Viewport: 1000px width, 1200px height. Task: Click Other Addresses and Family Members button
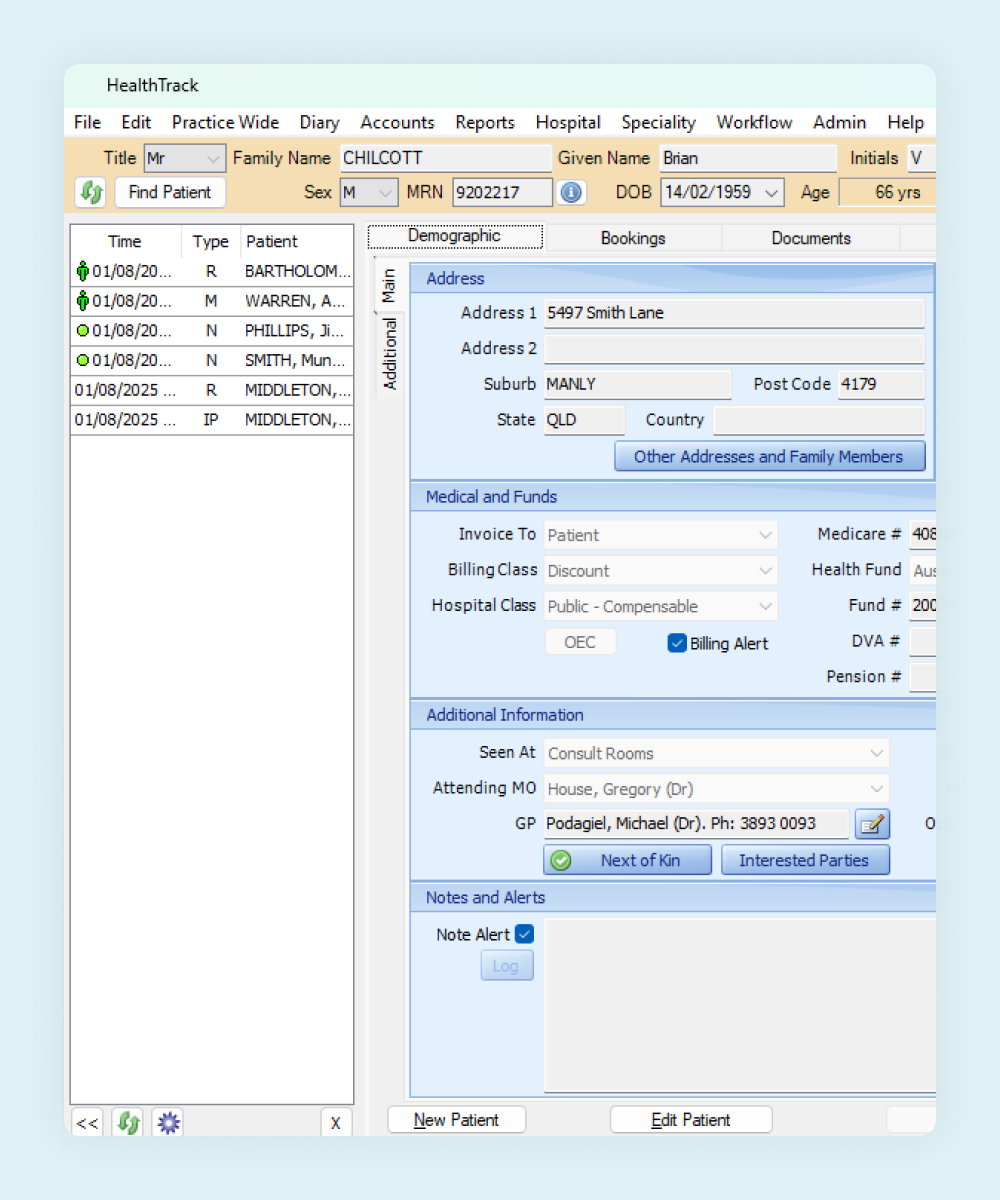tap(769, 456)
